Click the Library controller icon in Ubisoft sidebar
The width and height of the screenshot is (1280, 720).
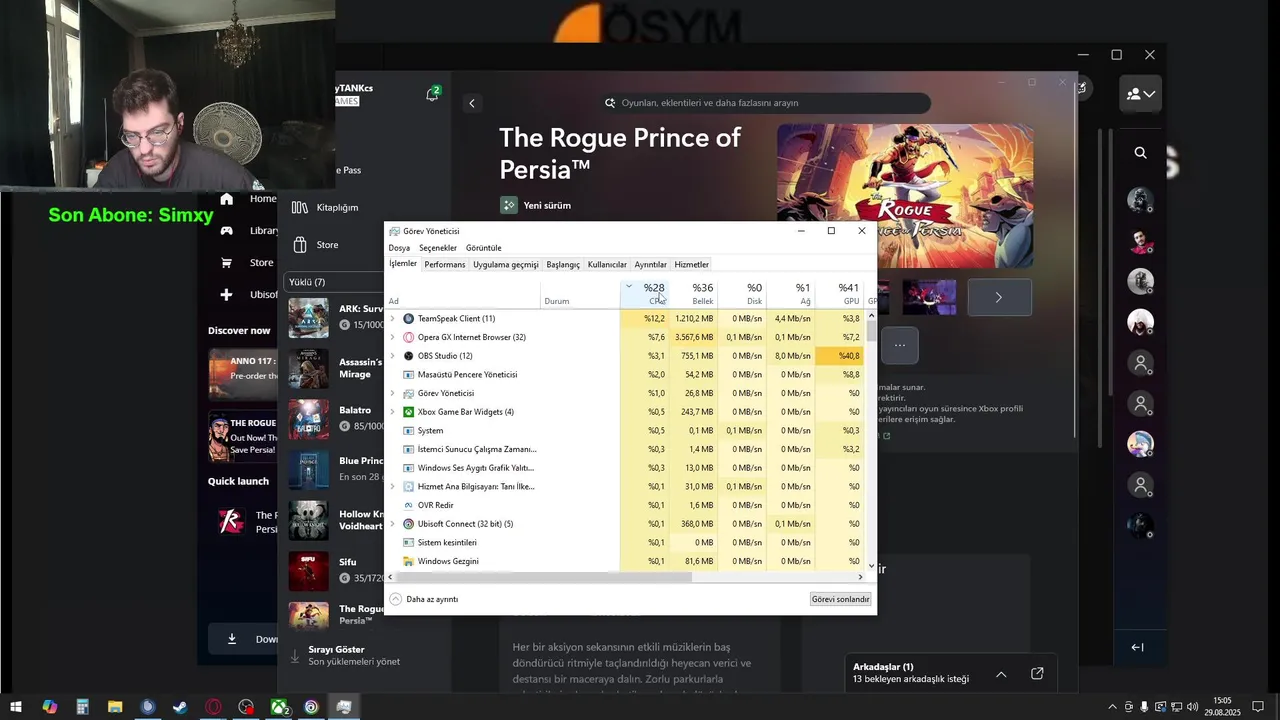(227, 230)
